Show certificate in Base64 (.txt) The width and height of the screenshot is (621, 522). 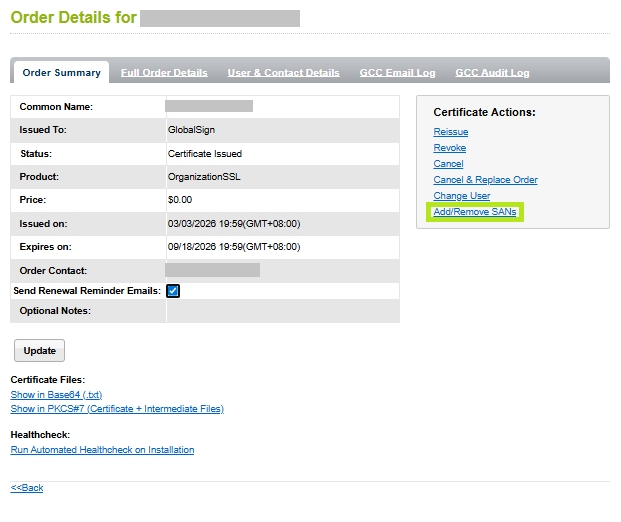pos(56,395)
